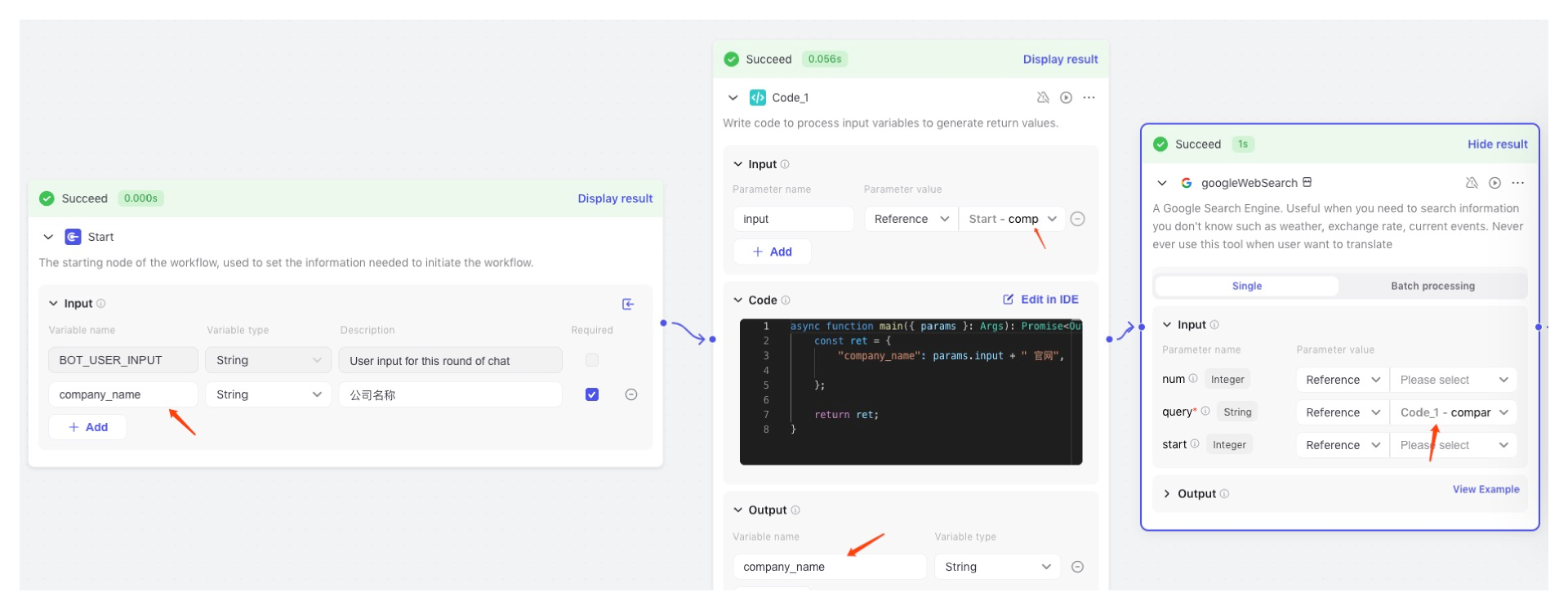The image size is (1568, 610).
Task: Open the googleWebSearch more options menu
Action: coord(1517,183)
